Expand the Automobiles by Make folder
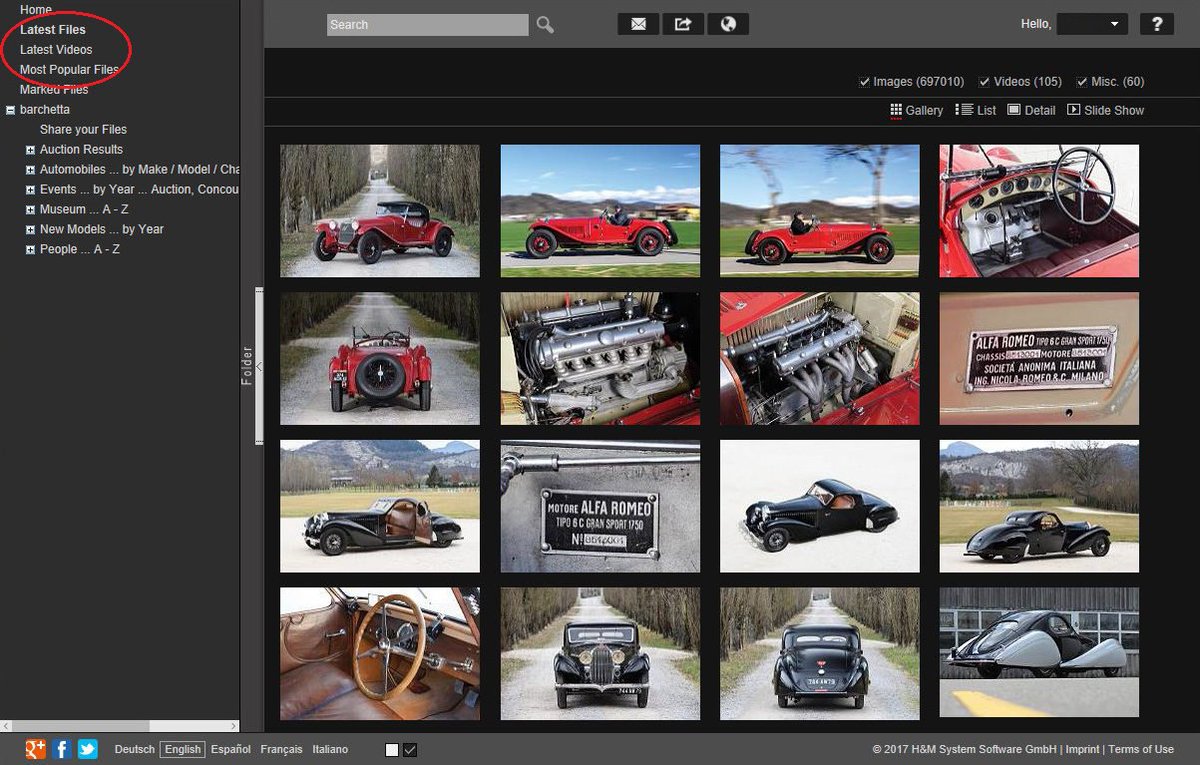This screenshot has width=1200, height=765. [30, 170]
